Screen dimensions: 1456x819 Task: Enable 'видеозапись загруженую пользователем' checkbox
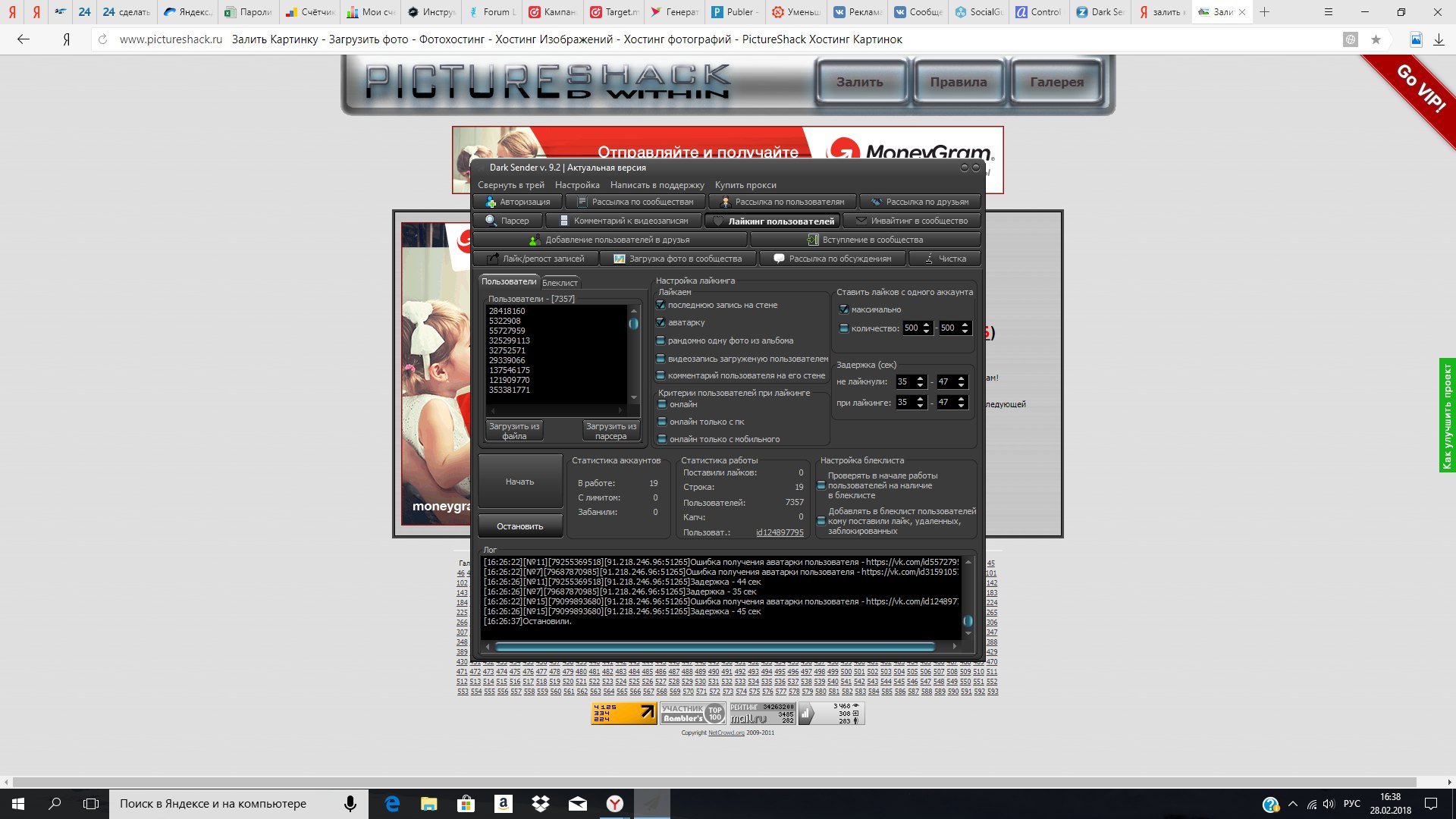point(661,359)
